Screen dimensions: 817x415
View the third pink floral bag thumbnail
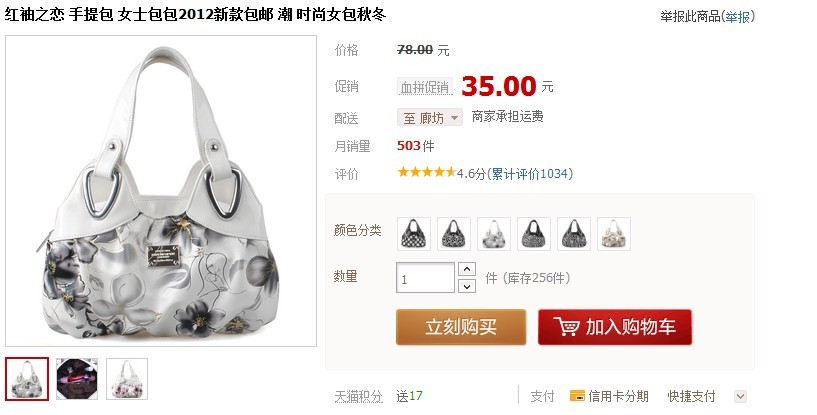tap(127, 379)
